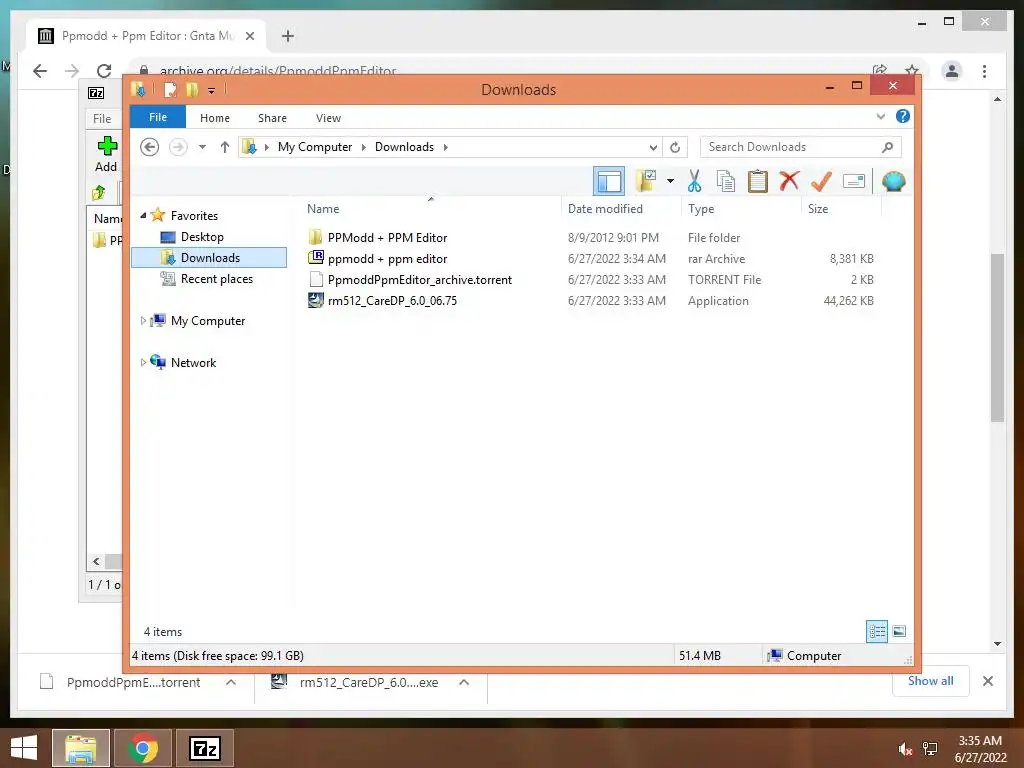The image size is (1024, 768).
Task: Click Show all downloads link
Action: point(930,681)
